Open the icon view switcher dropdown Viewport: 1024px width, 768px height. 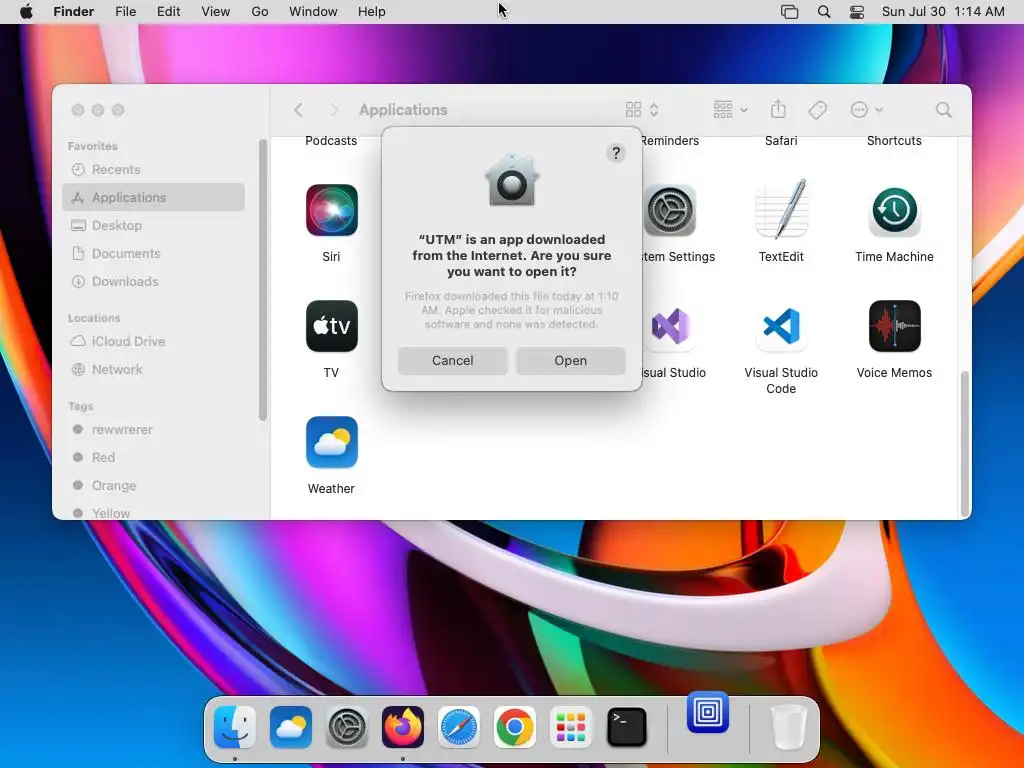[643, 110]
